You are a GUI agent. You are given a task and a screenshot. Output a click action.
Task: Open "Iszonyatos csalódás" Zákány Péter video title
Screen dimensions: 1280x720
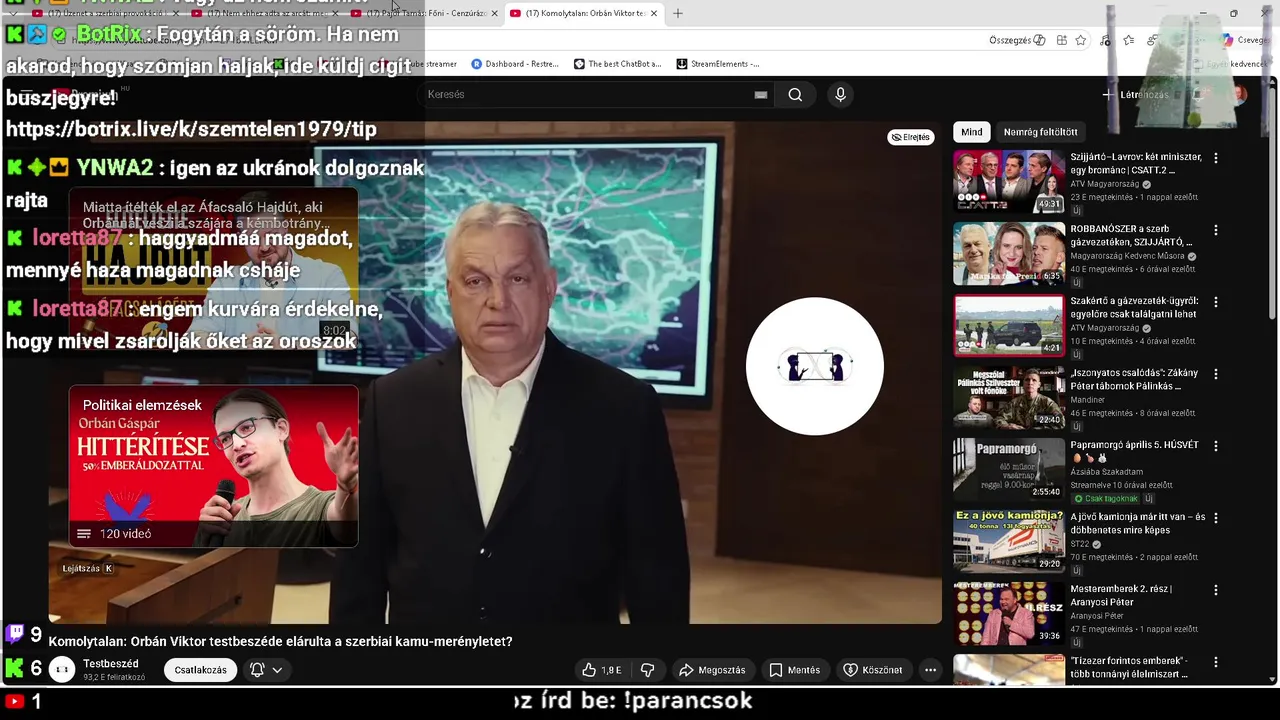[1134, 379]
